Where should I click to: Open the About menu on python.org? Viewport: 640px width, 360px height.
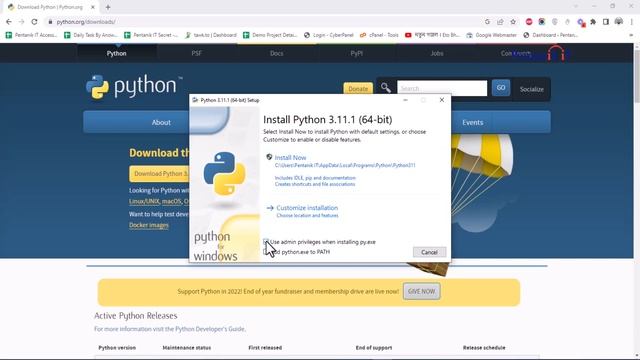(161, 122)
